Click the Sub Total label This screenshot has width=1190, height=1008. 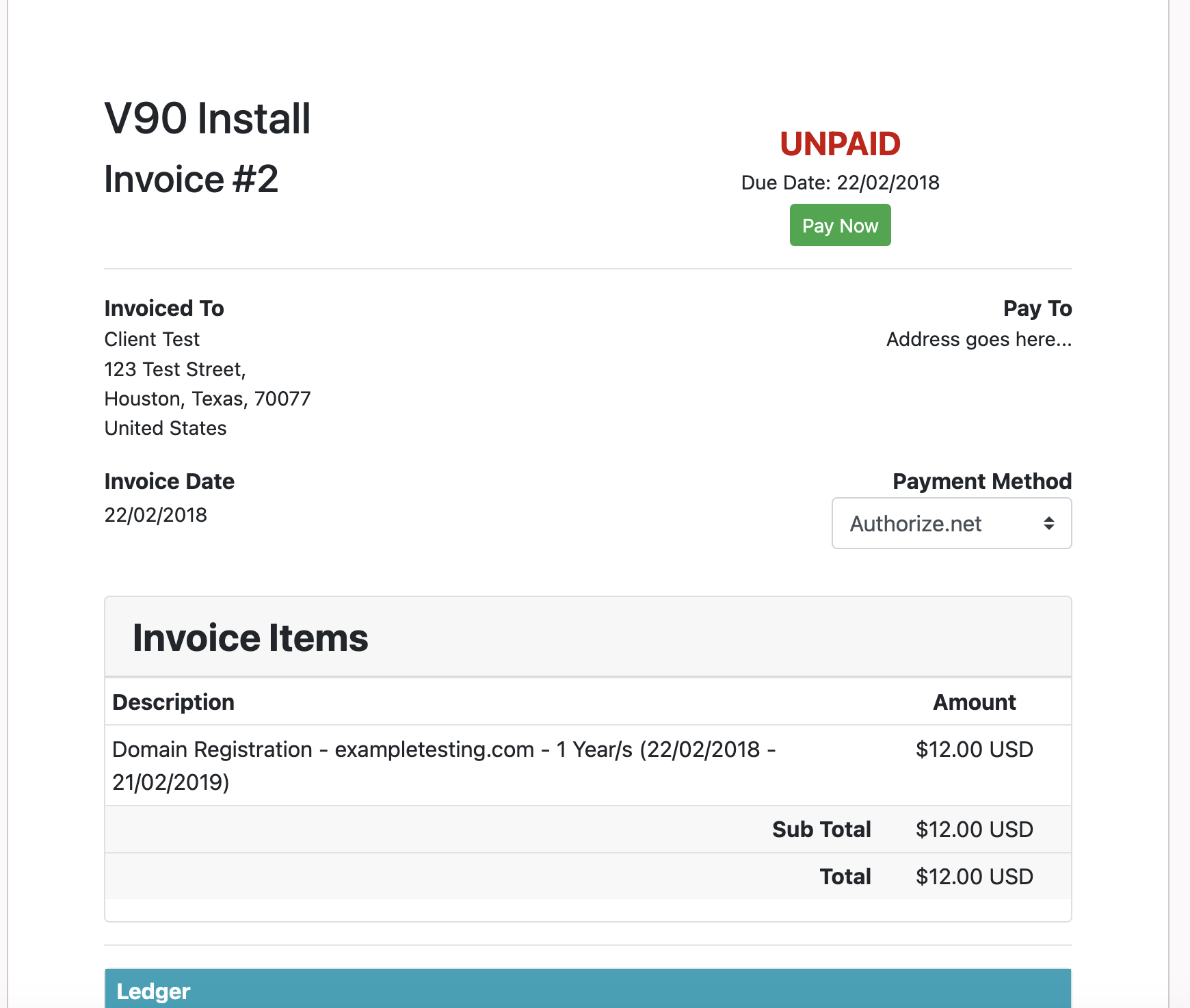pyautogui.click(x=821, y=830)
